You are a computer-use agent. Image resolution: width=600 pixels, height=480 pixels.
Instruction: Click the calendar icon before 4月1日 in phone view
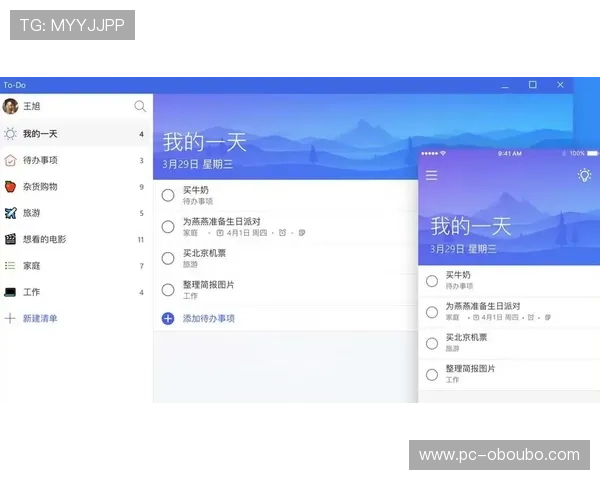tap(476, 317)
